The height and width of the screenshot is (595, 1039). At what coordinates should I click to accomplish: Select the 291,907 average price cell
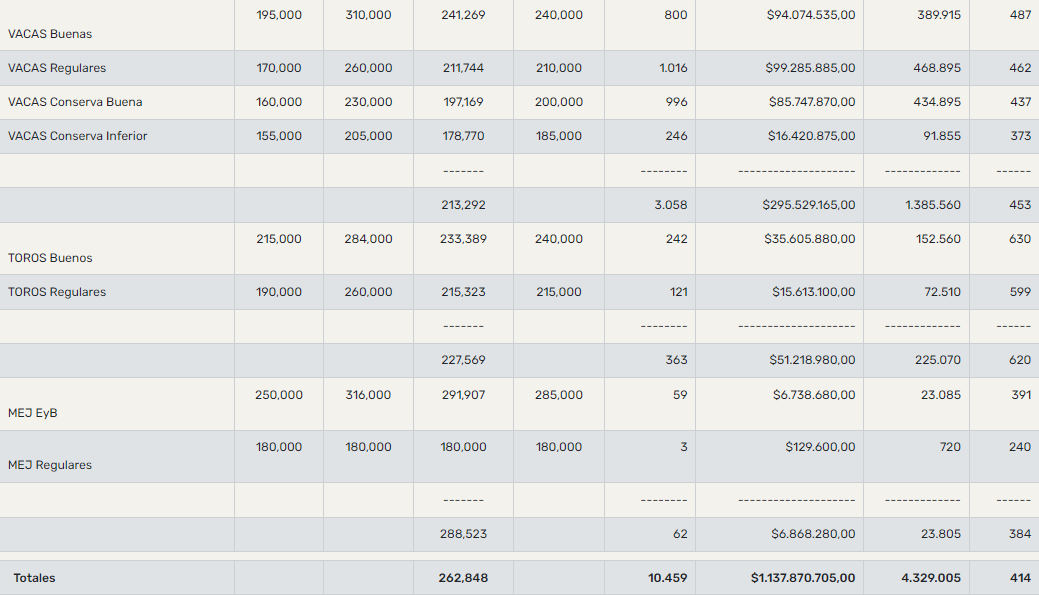[x=463, y=395]
